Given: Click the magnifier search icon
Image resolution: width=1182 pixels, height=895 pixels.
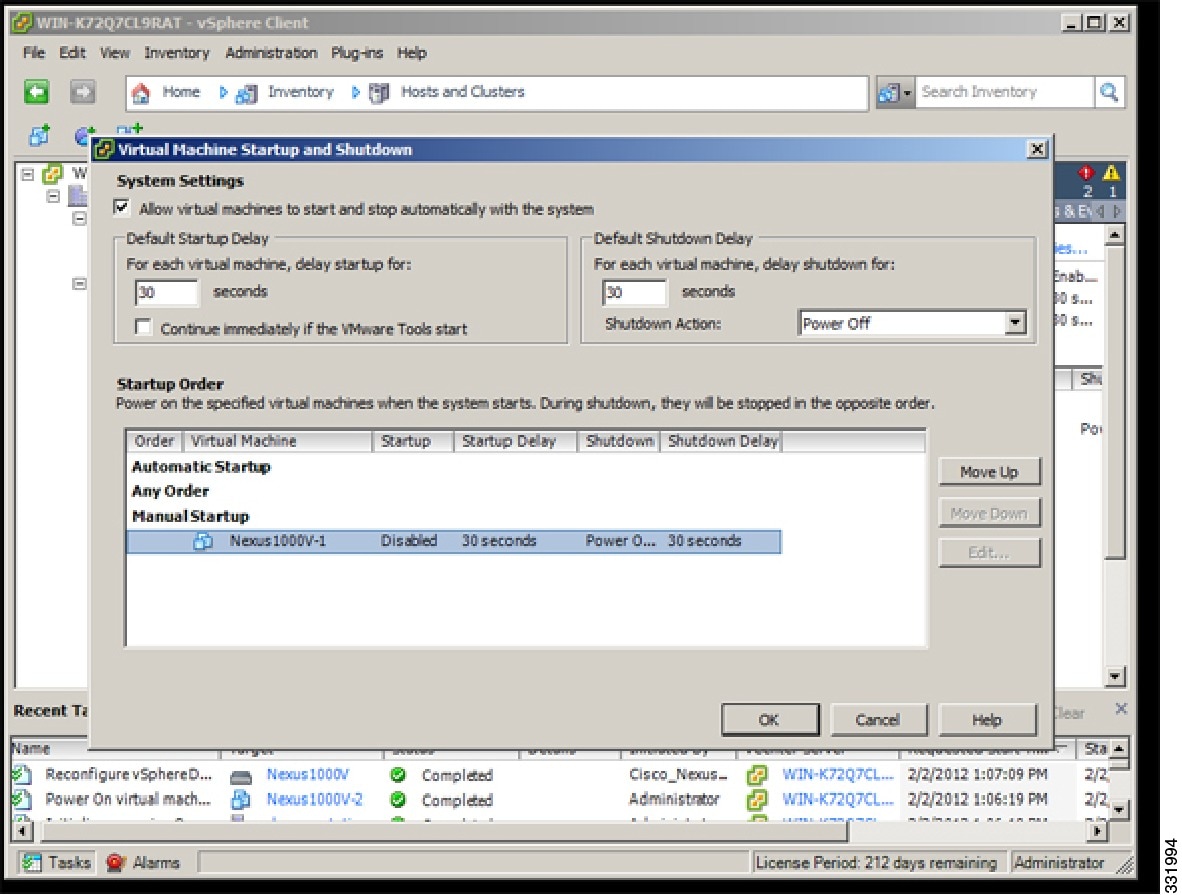Looking at the screenshot, I should (x=1109, y=92).
